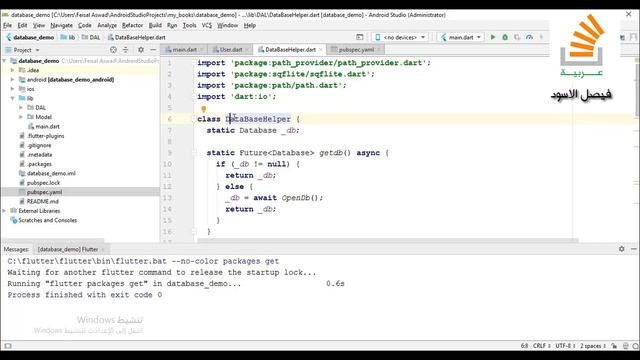Click the locate target icon in Project panel
640x360 pixels.
click(113, 50)
